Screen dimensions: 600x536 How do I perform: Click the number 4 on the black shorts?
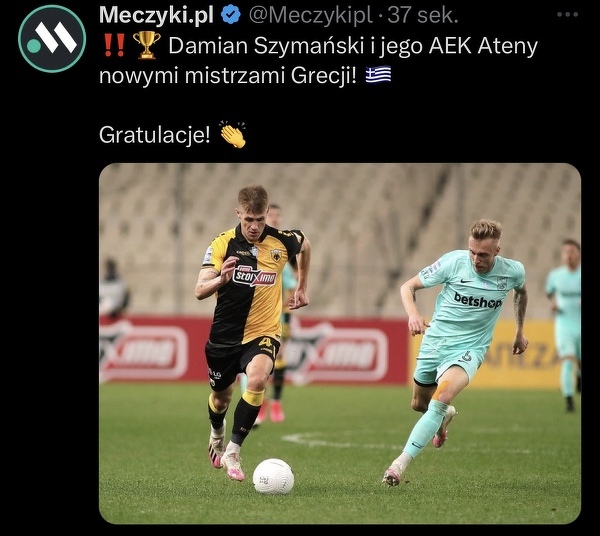[x=265, y=342]
